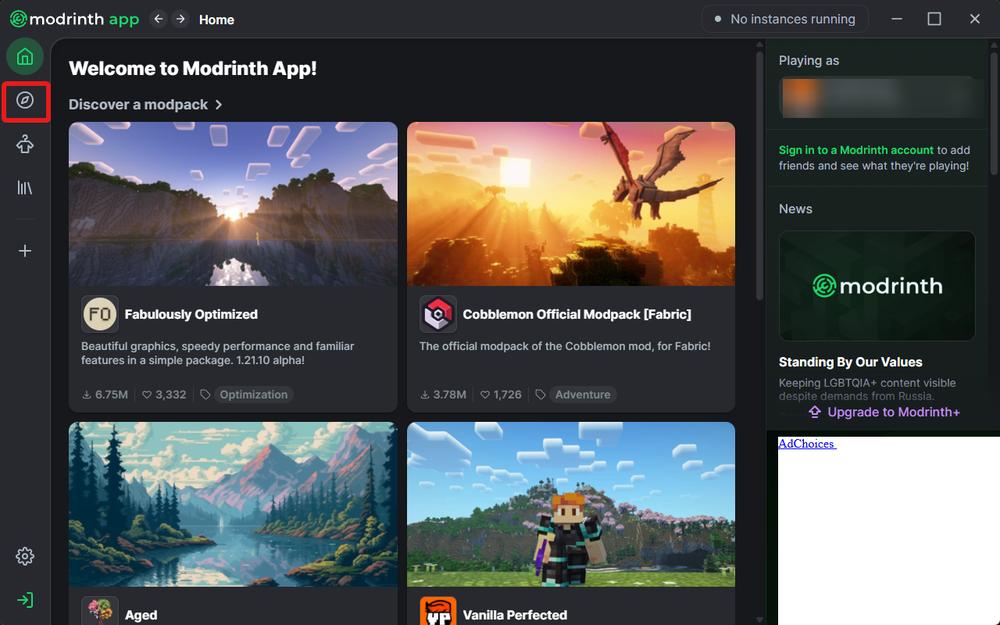The height and width of the screenshot is (625, 1000).
Task: Click the Optimization category tag
Action: (253, 394)
